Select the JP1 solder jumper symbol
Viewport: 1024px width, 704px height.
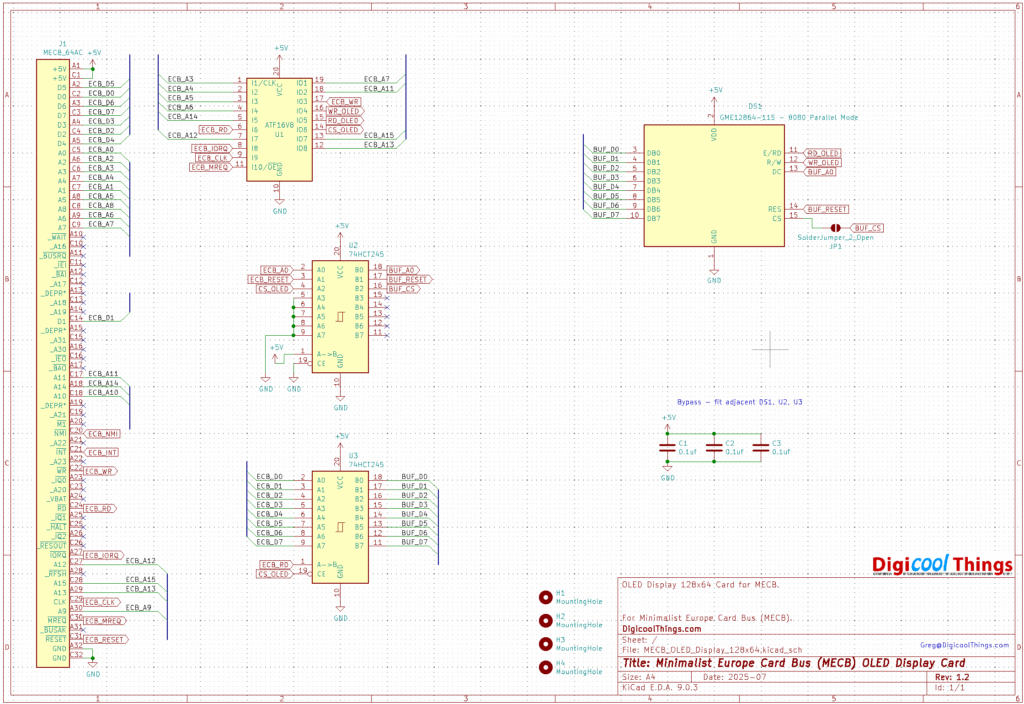(x=833, y=228)
